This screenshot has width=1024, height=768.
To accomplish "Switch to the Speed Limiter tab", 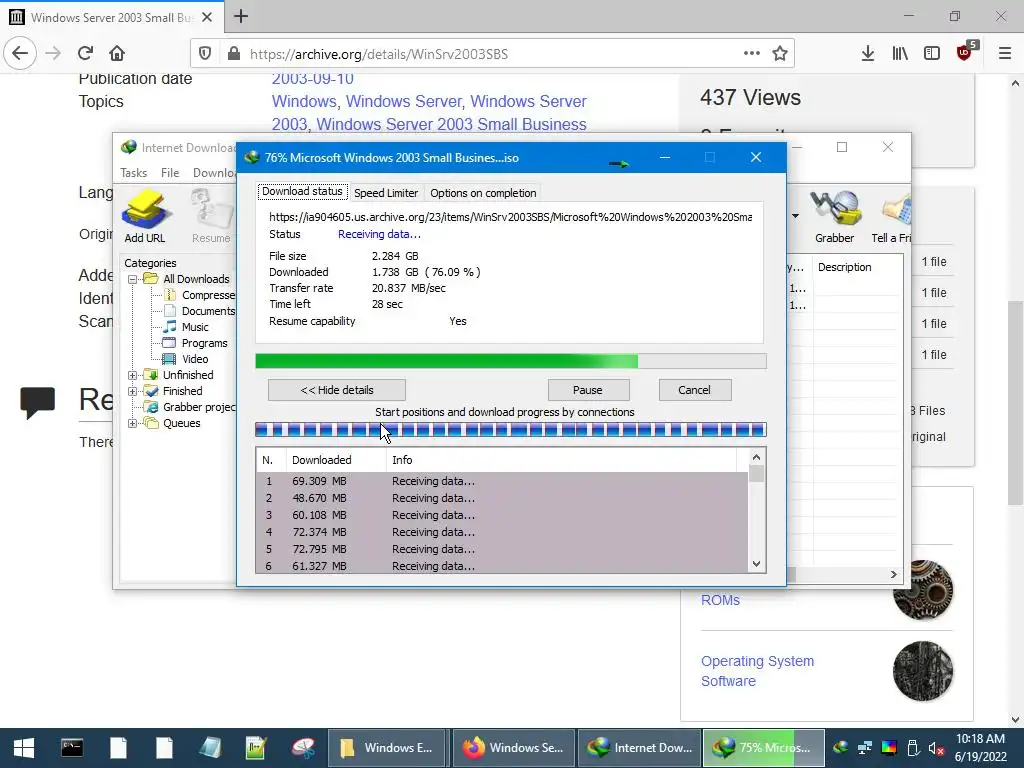I will point(386,193).
